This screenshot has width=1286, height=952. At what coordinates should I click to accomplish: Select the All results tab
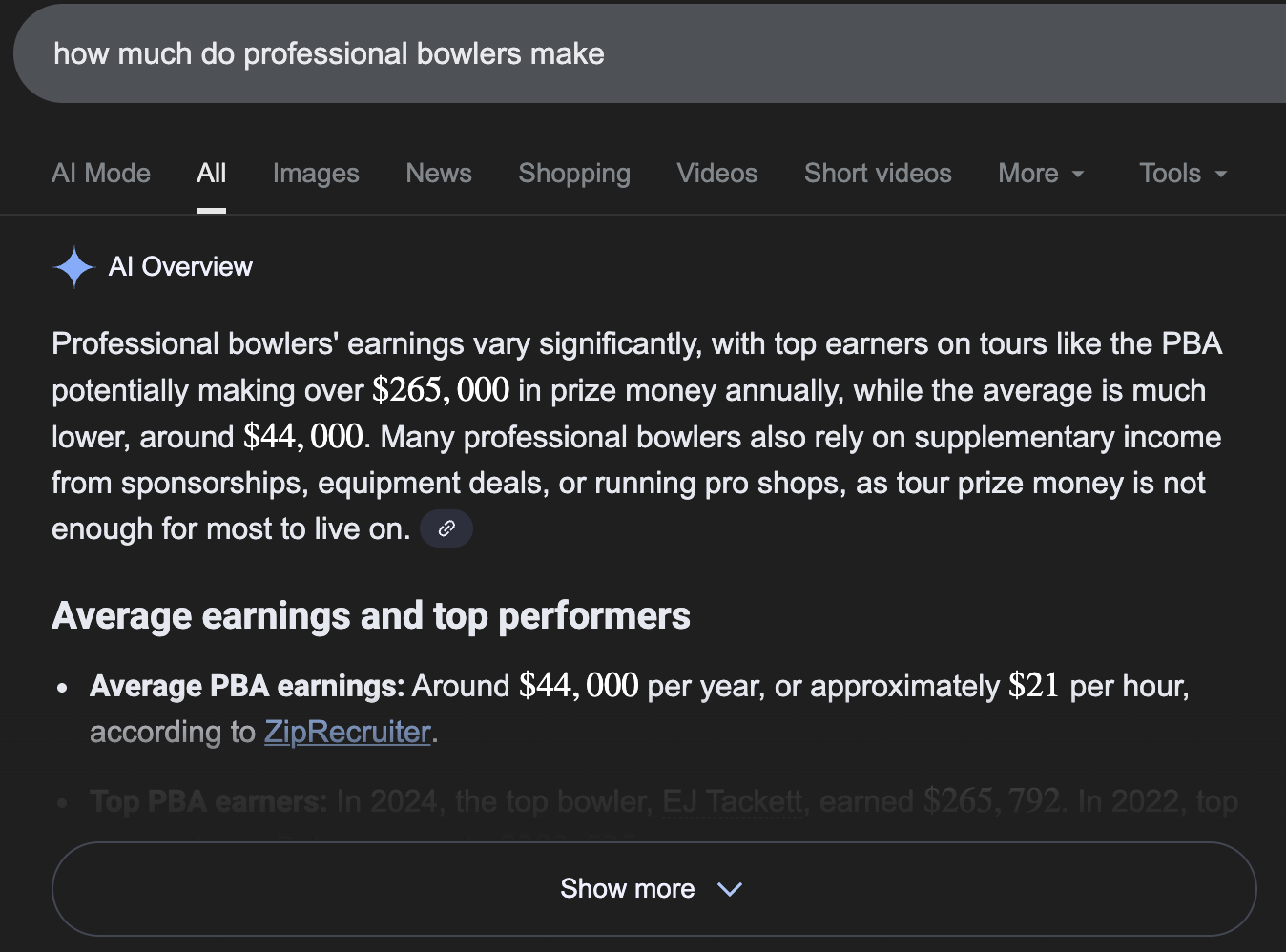click(x=212, y=174)
